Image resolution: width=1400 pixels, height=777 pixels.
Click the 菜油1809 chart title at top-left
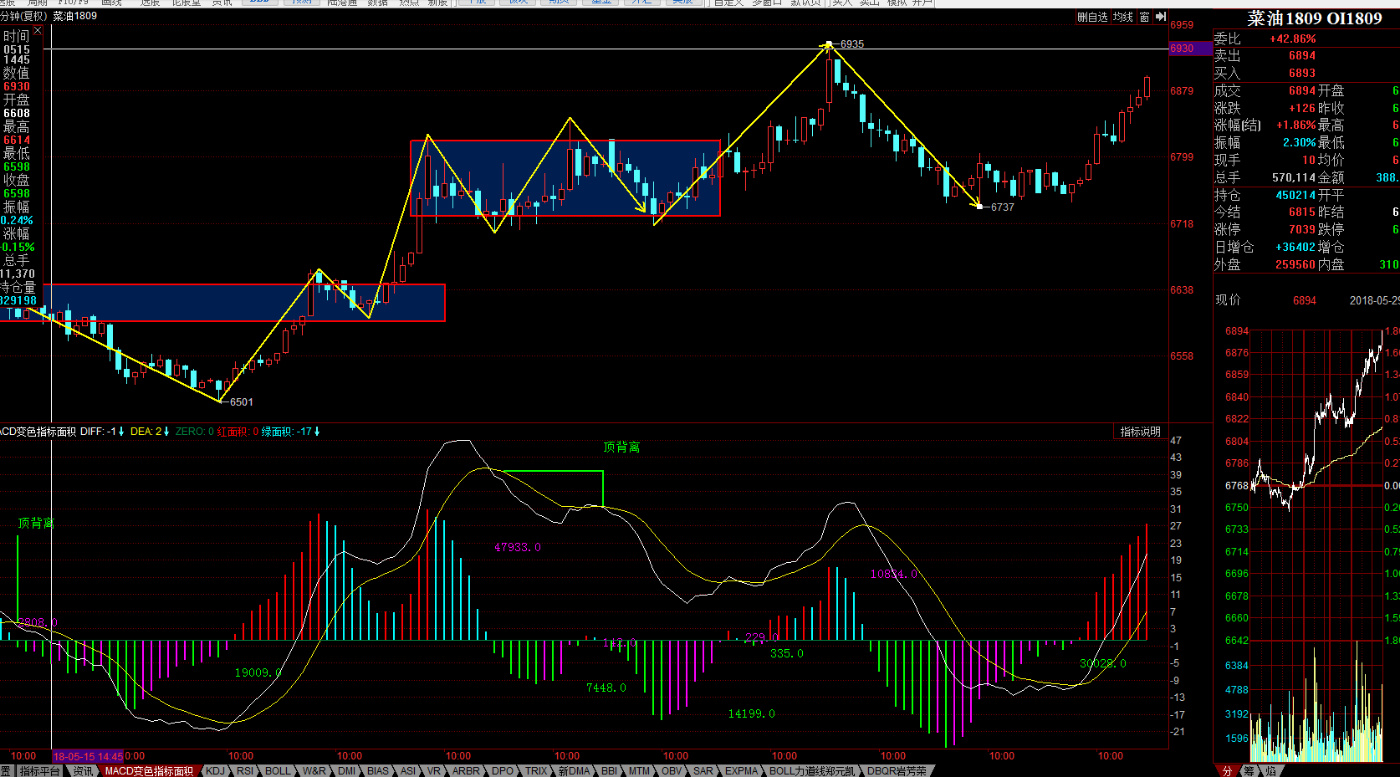point(75,17)
